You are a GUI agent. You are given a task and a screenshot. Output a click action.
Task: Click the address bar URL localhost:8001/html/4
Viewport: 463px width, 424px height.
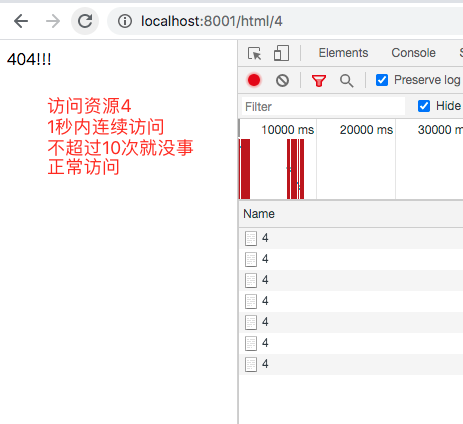212,21
